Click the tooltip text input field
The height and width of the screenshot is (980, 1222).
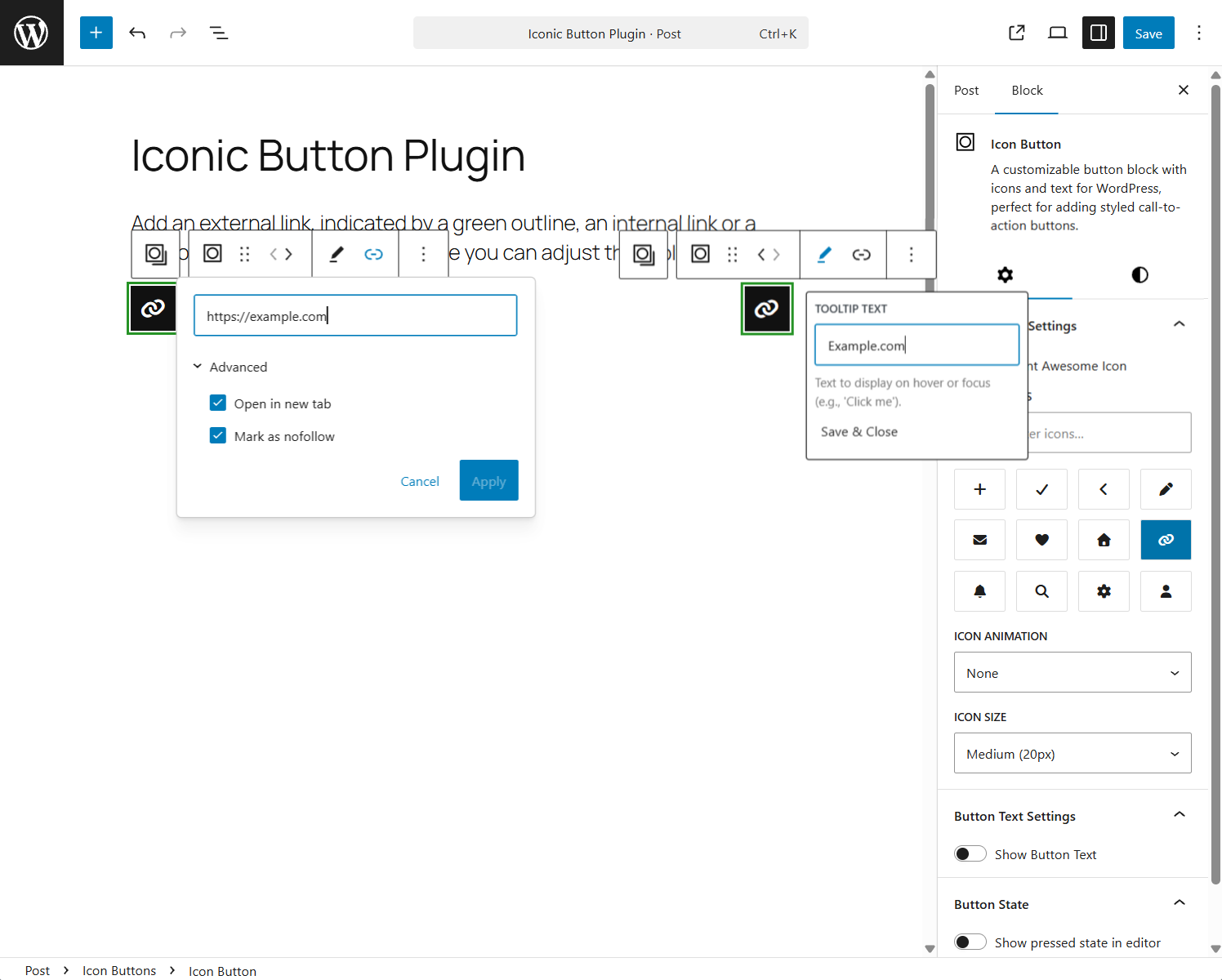(x=917, y=345)
